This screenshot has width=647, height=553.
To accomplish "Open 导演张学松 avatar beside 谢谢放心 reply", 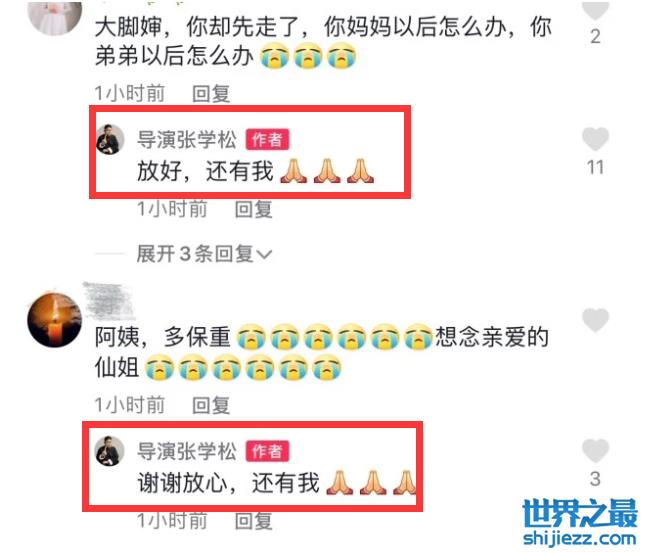I will [110, 451].
